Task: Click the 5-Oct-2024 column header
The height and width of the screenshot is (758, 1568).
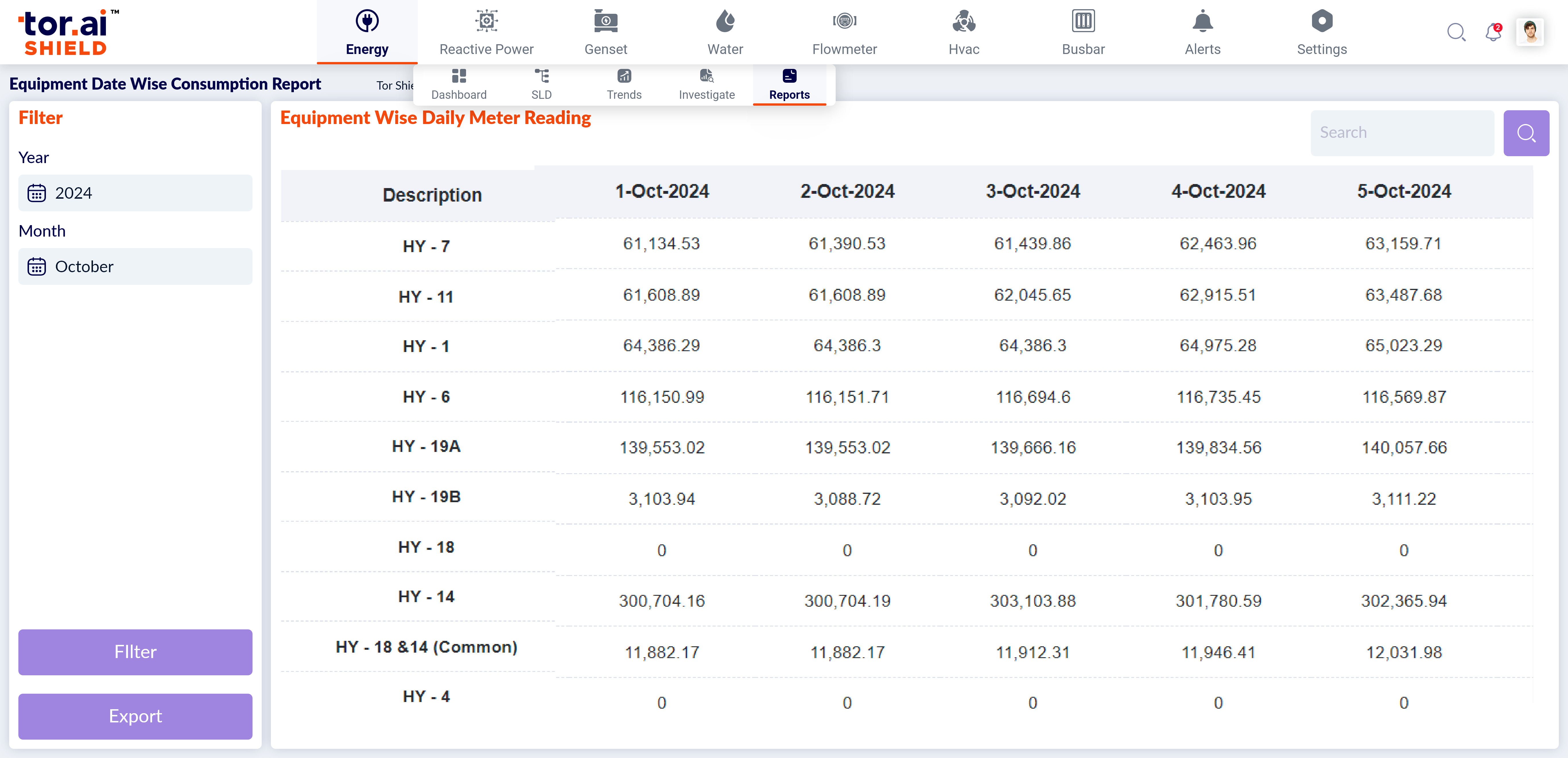Action: click(1404, 191)
